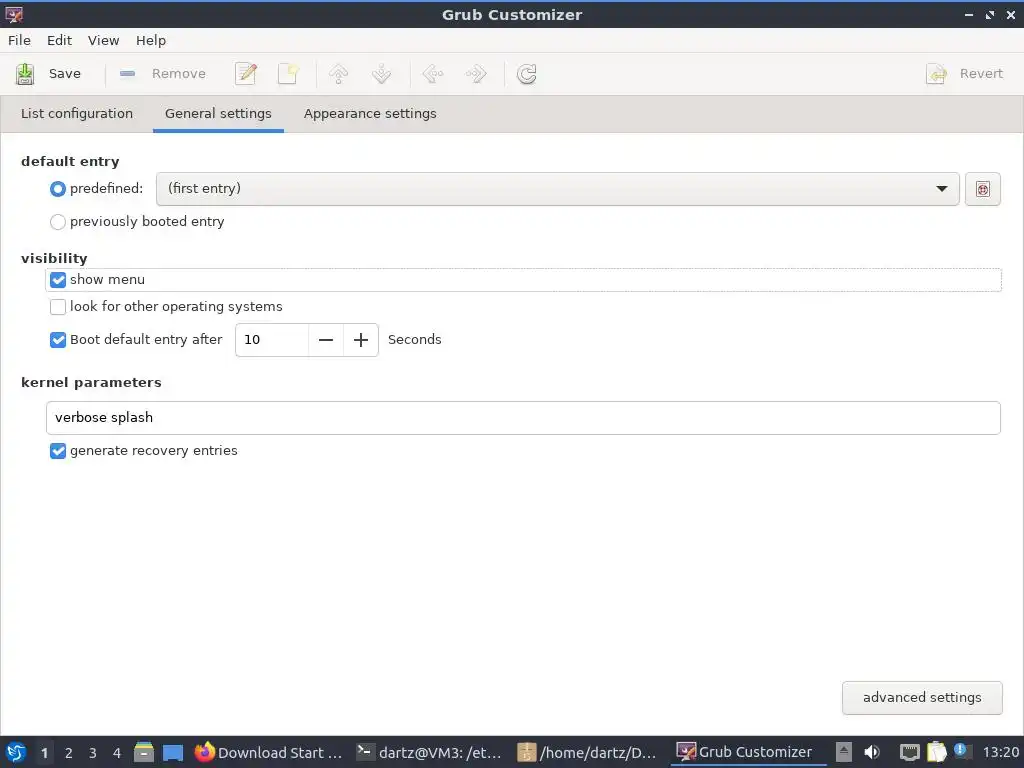Toggle Boot default entry after checkbox

click(x=58, y=340)
